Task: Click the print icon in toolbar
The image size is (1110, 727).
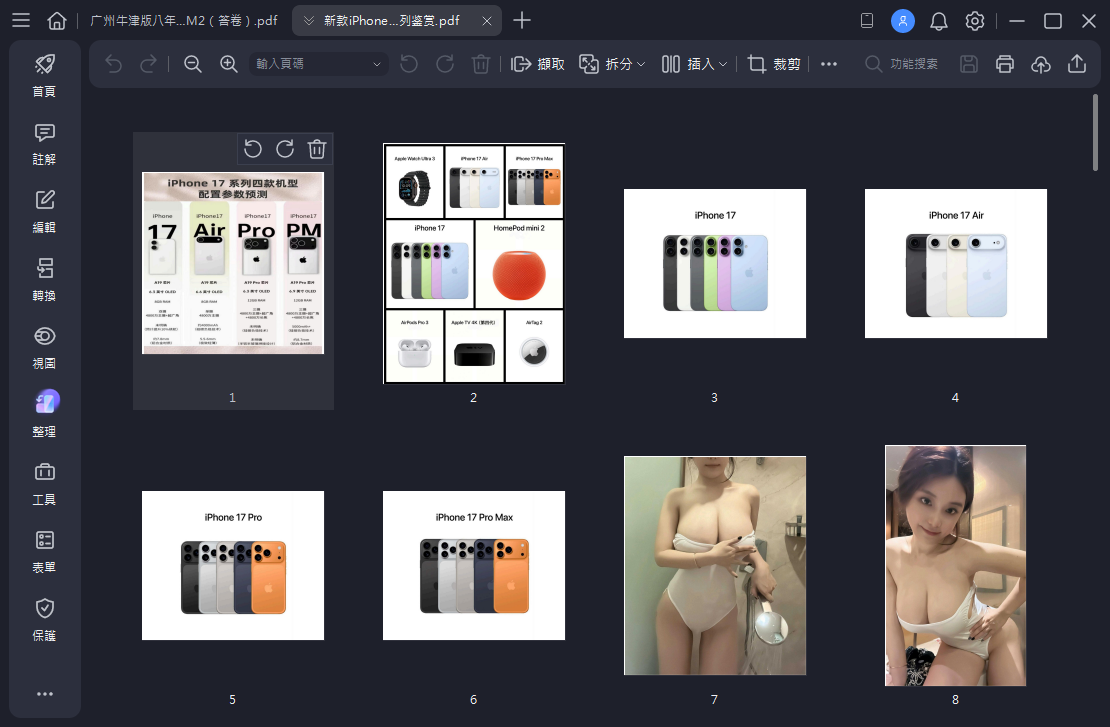Action: tap(1005, 64)
